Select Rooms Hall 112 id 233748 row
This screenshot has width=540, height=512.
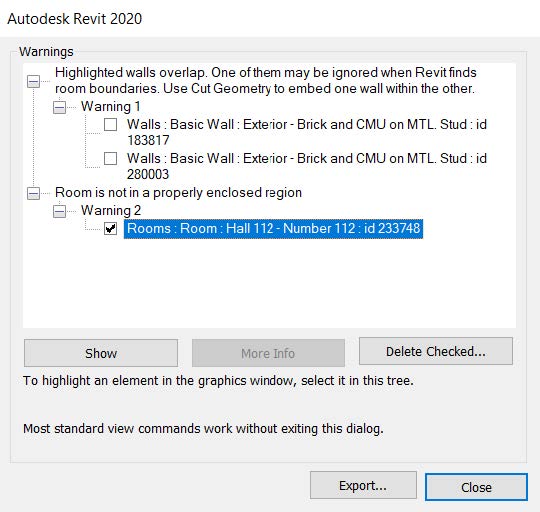point(273,229)
